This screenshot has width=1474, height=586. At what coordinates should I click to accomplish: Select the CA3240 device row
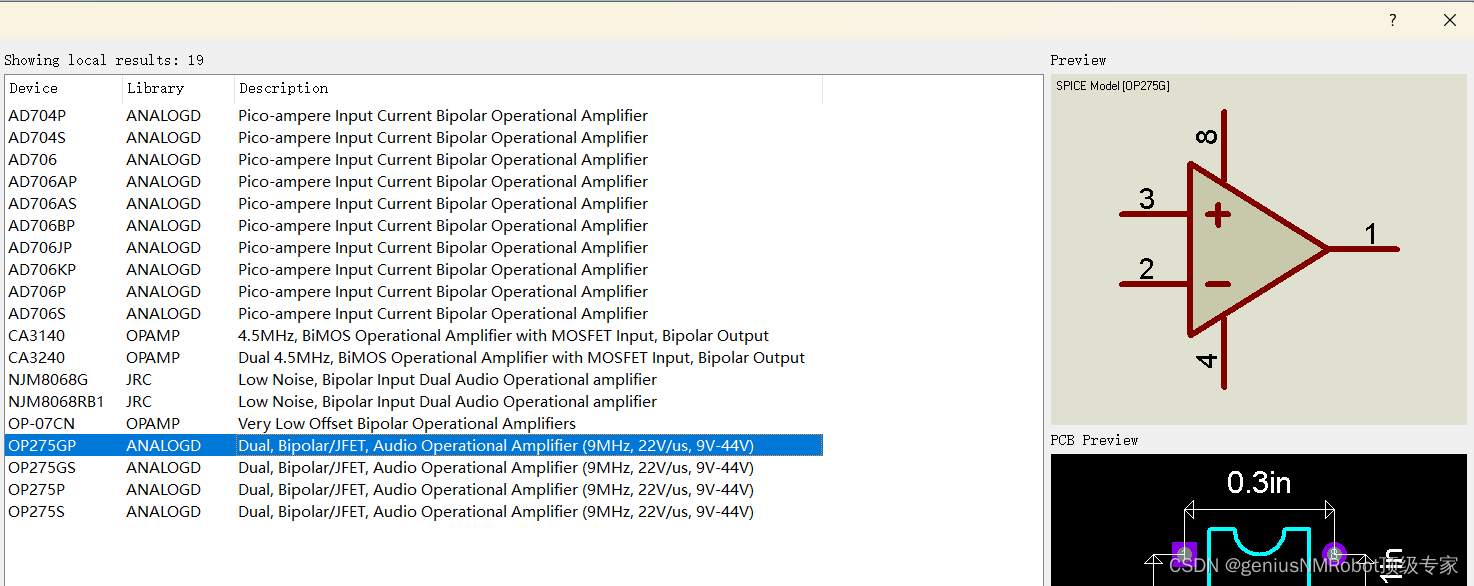click(414, 358)
